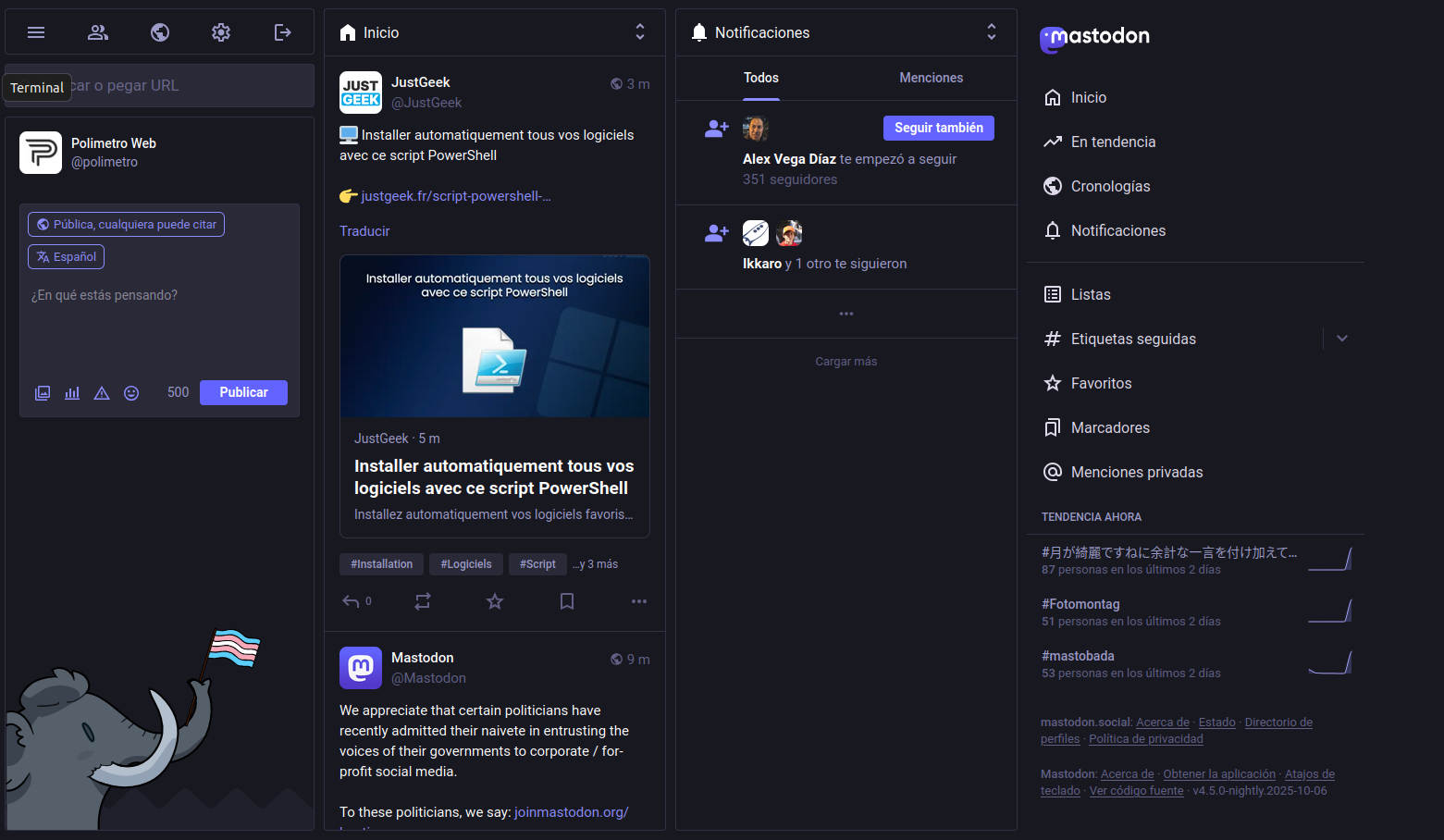The image size is (1444, 840).
Task: Bookmark the JustGeek post
Action: click(567, 601)
